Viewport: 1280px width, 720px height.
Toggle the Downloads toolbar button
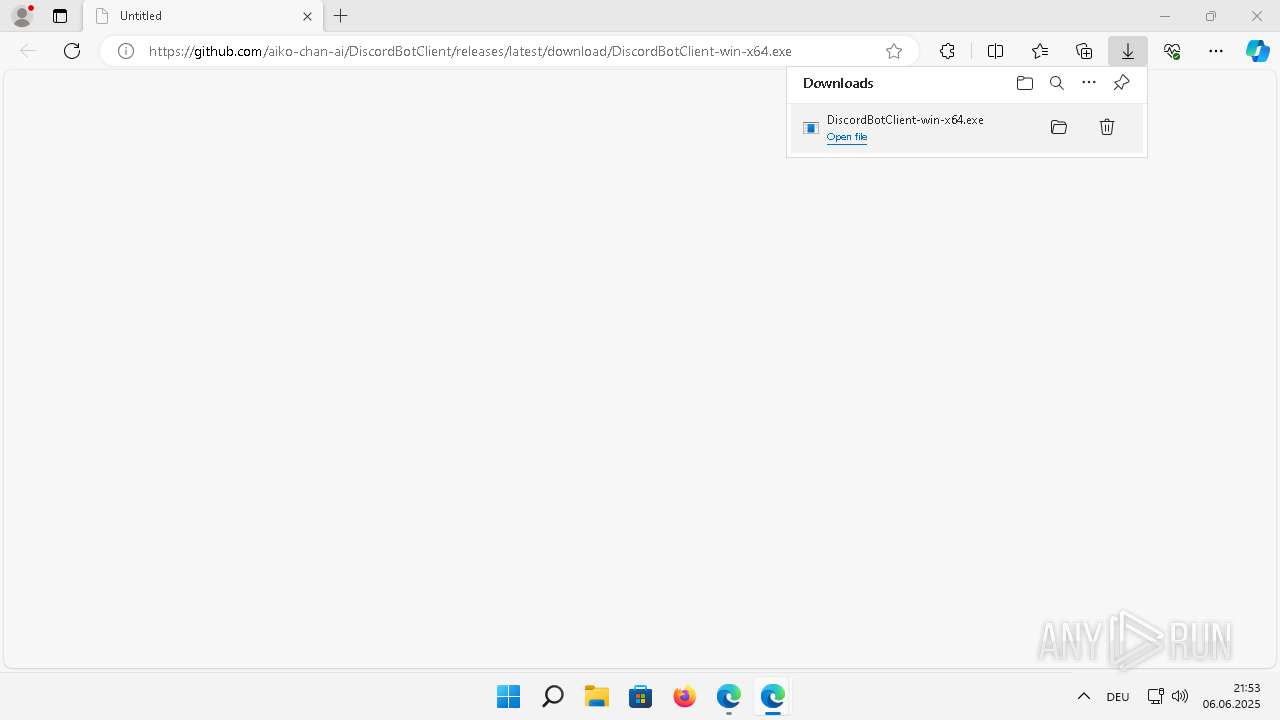tap(1128, 51)
